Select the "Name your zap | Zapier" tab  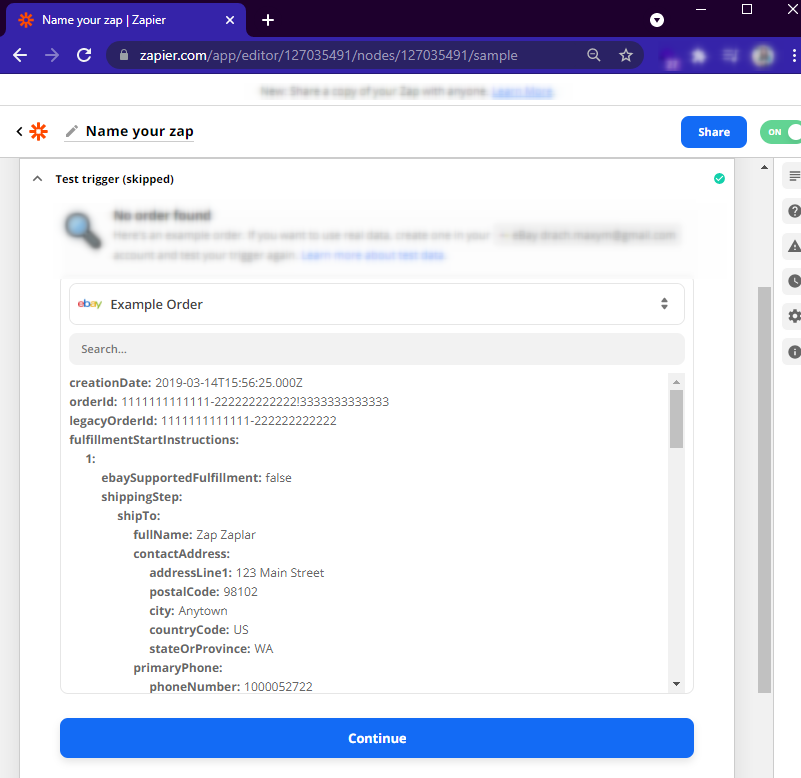[126, 20]
